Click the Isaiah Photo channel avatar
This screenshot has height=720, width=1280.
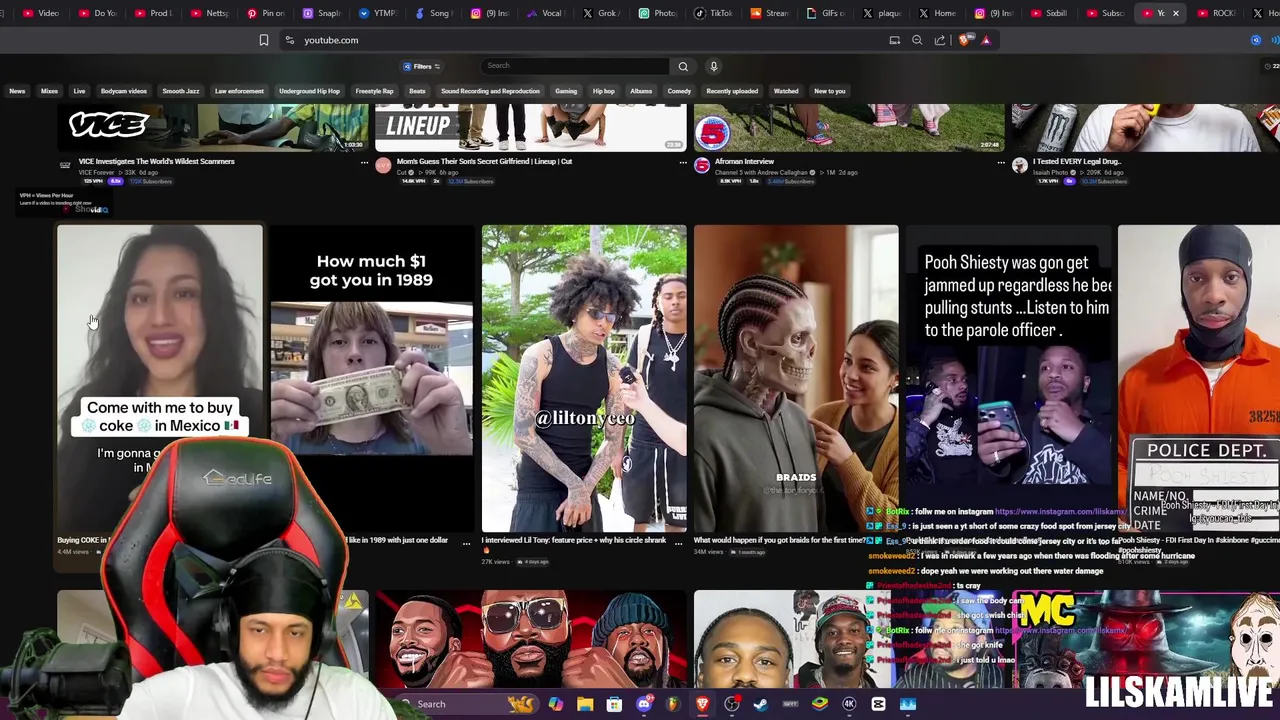click(1019, 165)
